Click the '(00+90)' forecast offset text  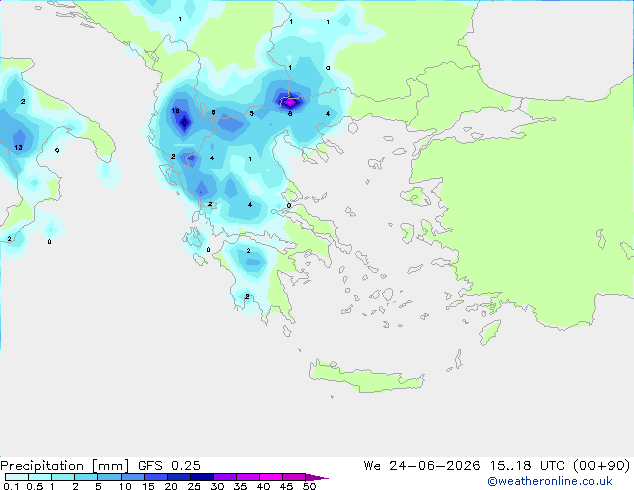(x=602, y=466)
